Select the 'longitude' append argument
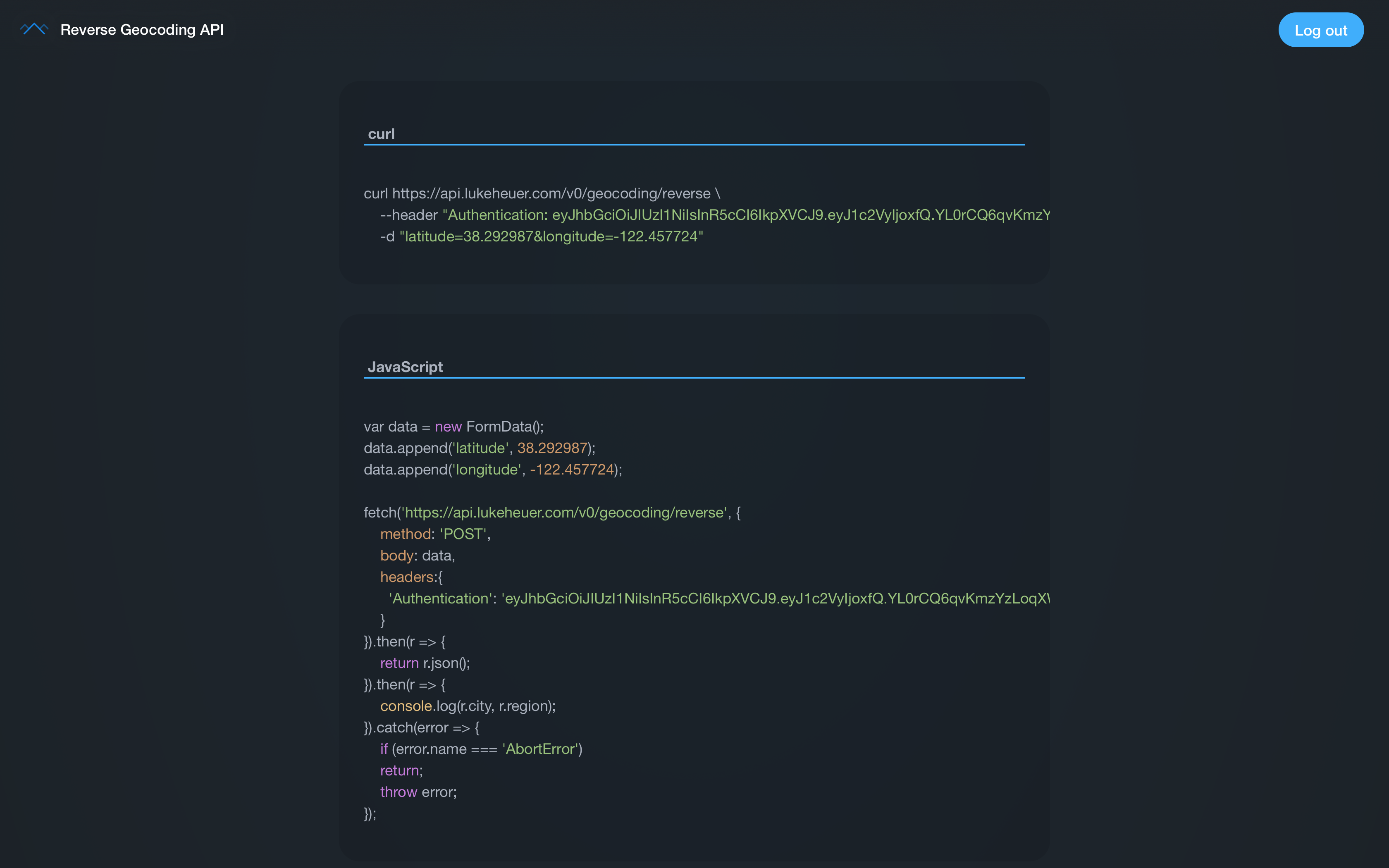 pyautogui.click(x=486, y=469)
